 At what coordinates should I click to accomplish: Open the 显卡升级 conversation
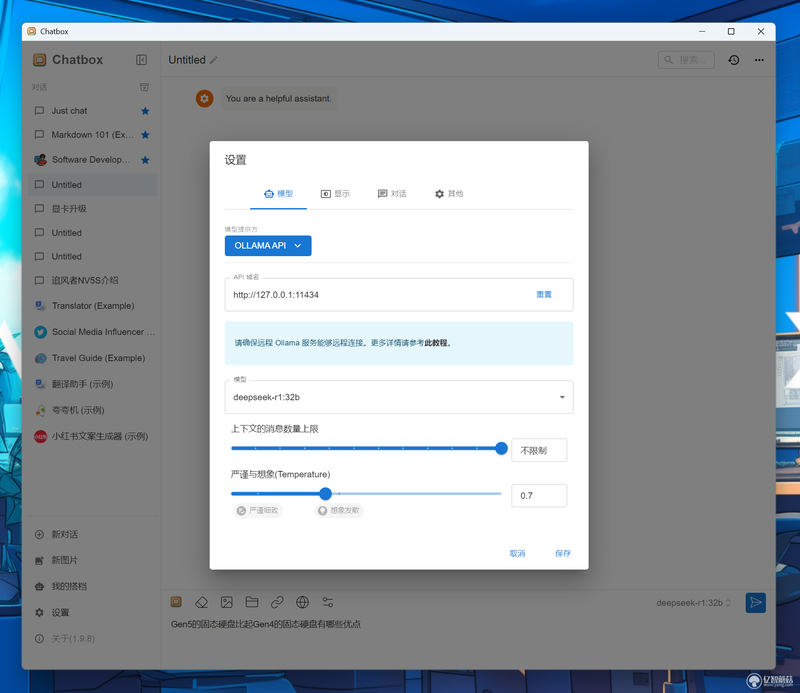92,209
